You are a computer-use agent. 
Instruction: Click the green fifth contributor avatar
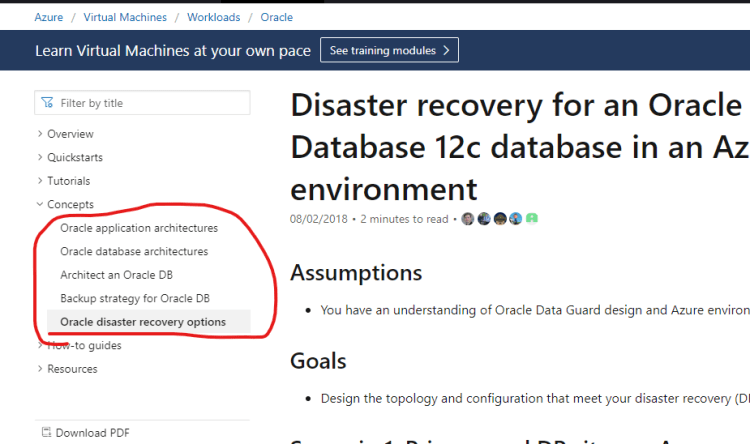[532, 219]
